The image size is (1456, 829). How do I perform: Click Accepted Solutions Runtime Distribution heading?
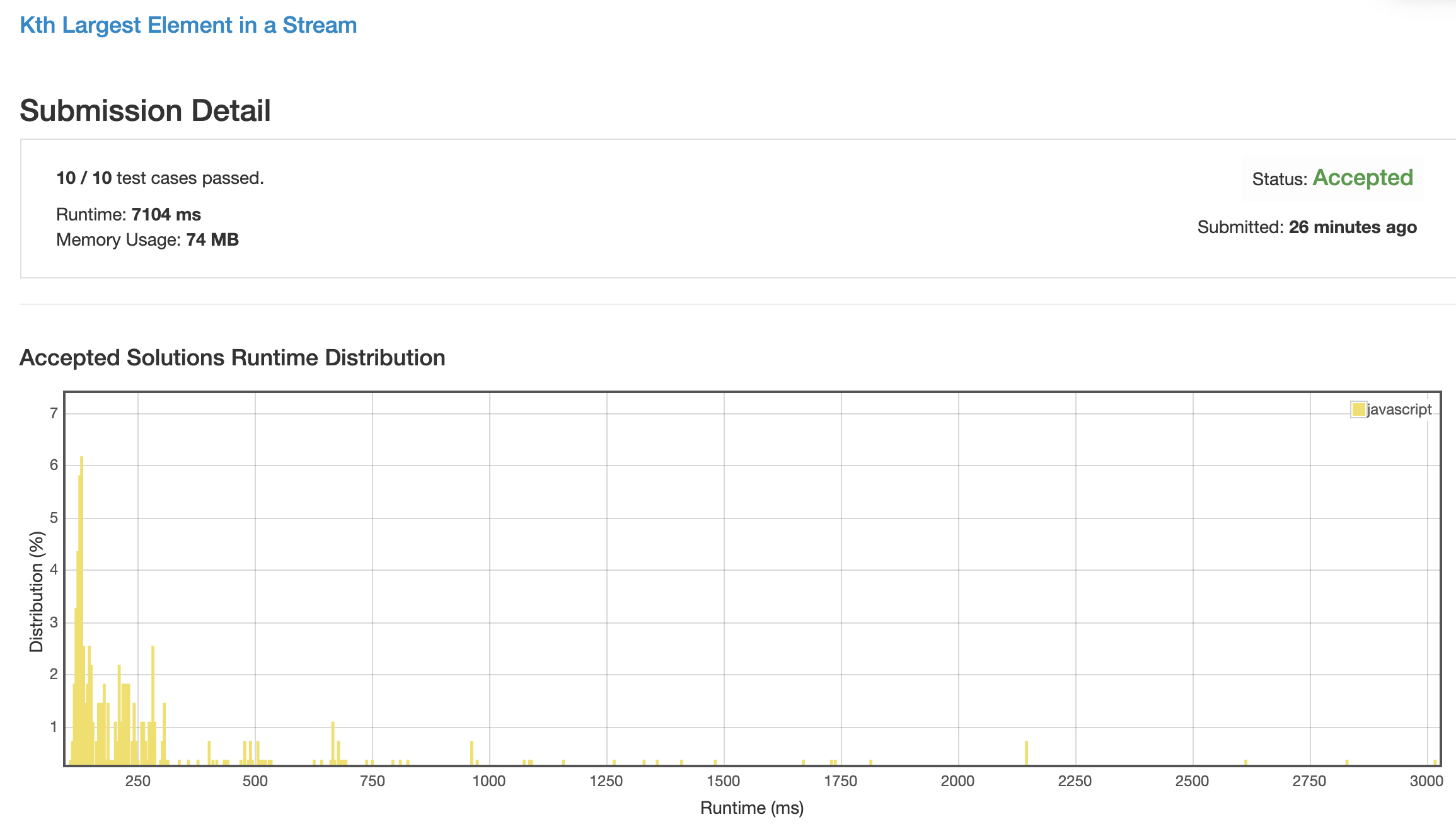(233, 358)
